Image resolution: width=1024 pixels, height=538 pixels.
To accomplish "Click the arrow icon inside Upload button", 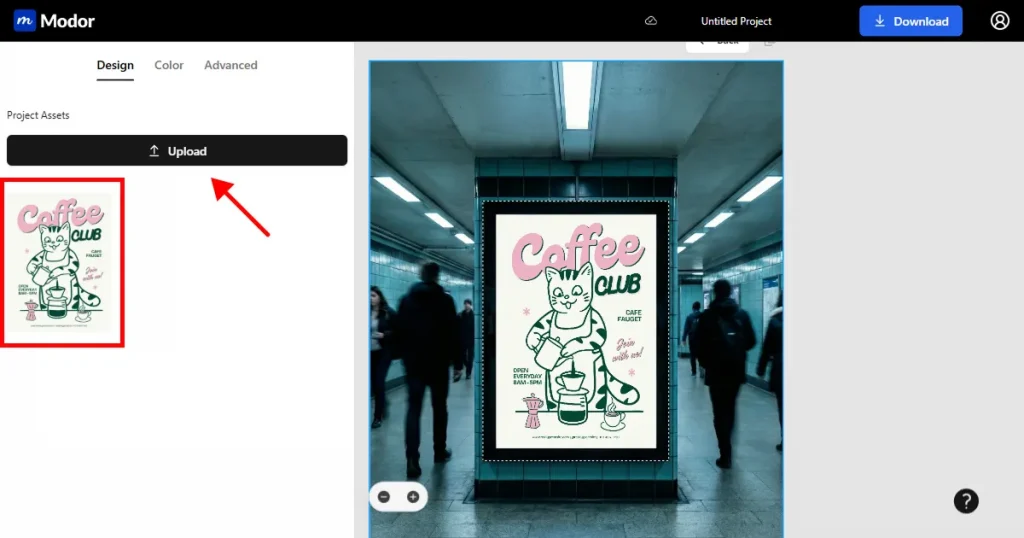I will (154, 151).
